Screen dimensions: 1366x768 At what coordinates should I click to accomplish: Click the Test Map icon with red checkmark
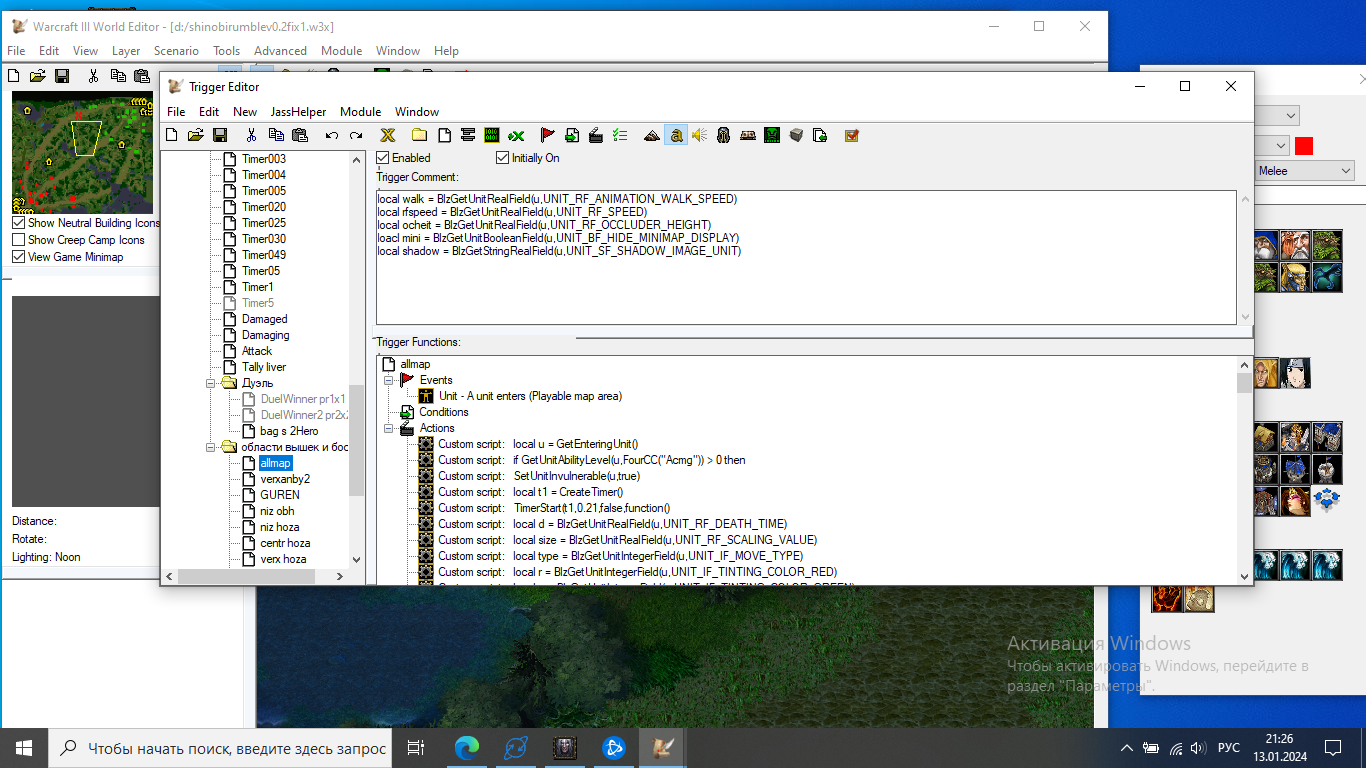(x=852, y=136)
